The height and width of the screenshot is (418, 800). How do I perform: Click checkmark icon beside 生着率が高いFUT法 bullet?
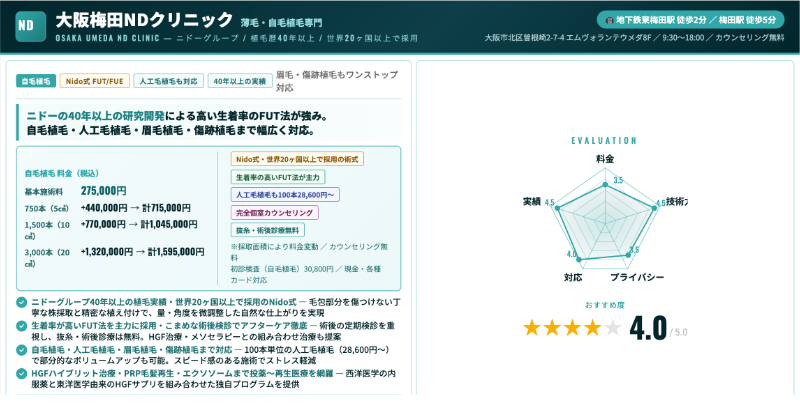coord(22,325)
